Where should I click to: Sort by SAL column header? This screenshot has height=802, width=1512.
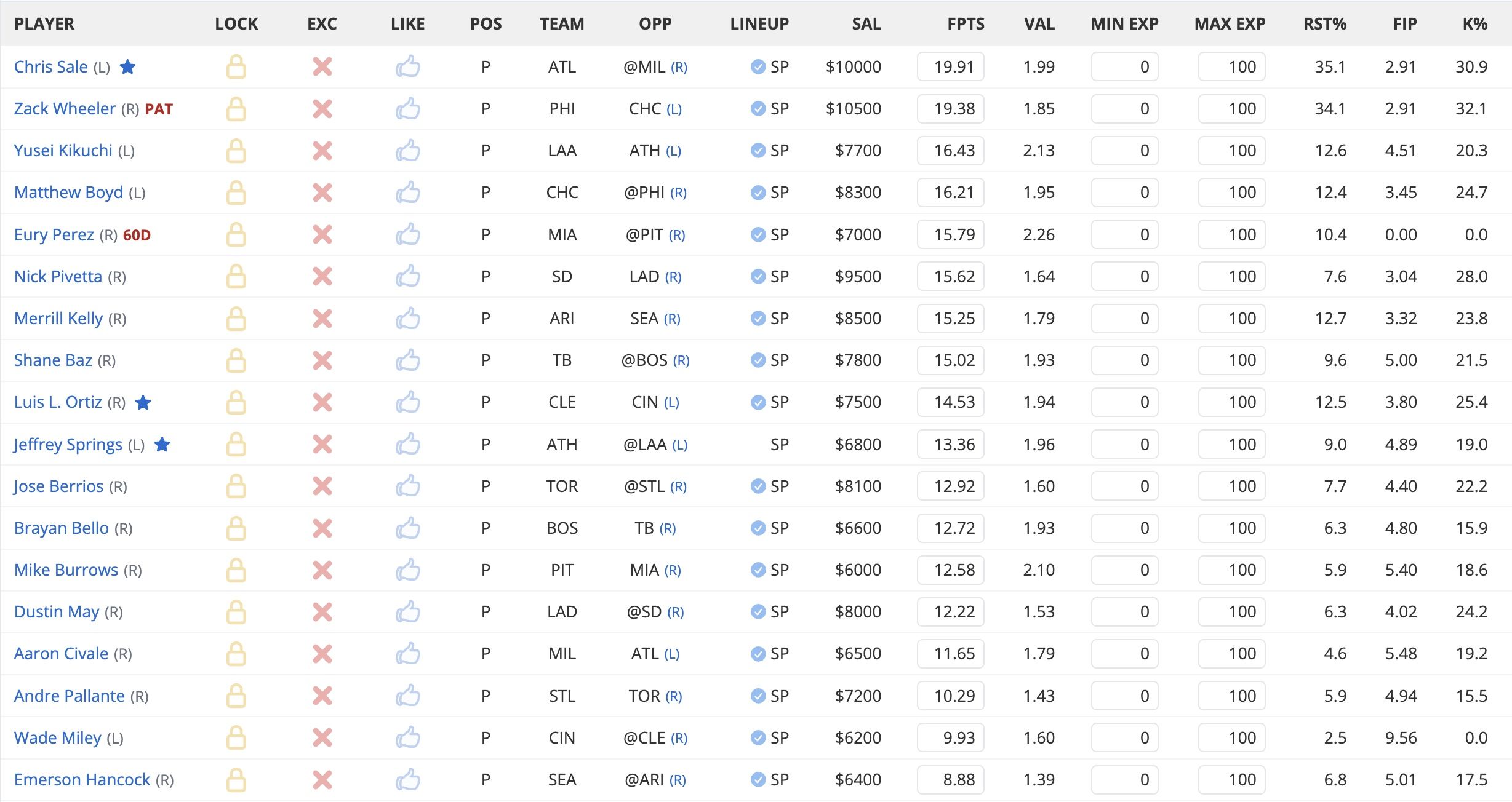[x=866, y=24]
